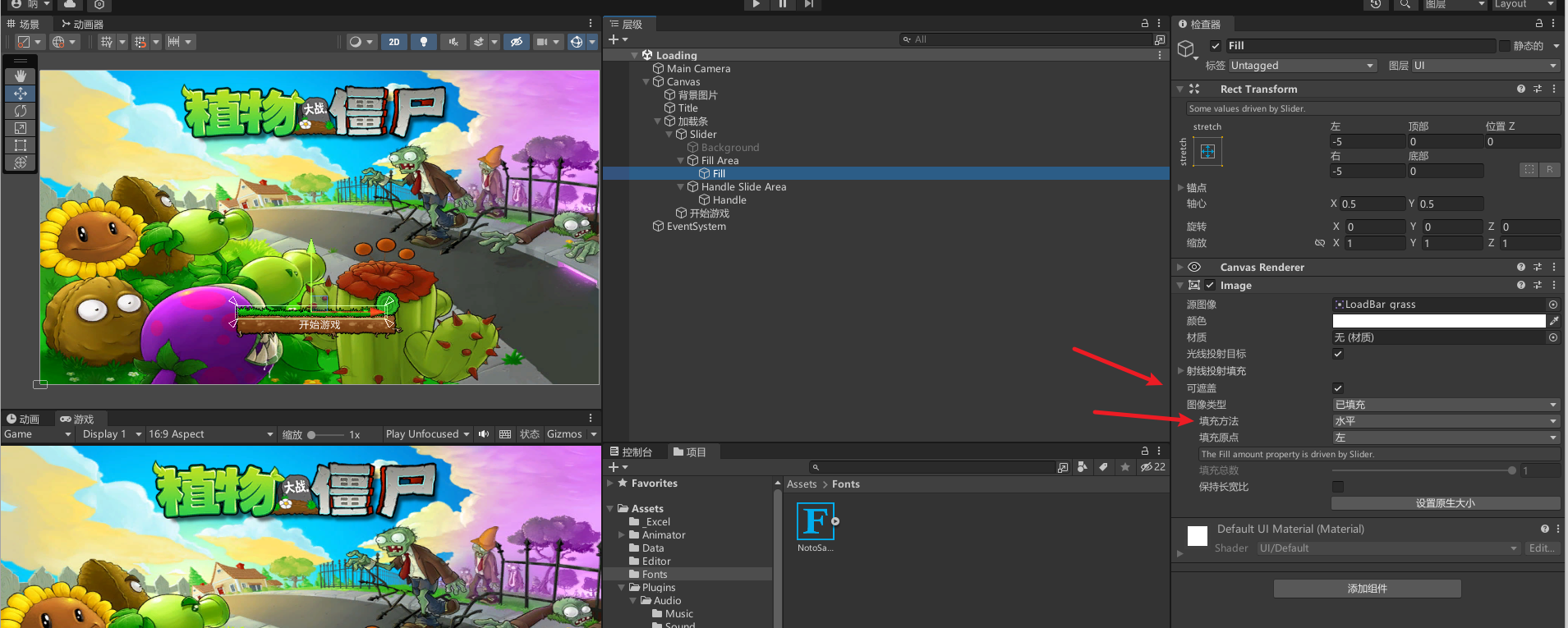Select the Hand view tool in scene
This screenshot has height=628, width=1568.
21,76
